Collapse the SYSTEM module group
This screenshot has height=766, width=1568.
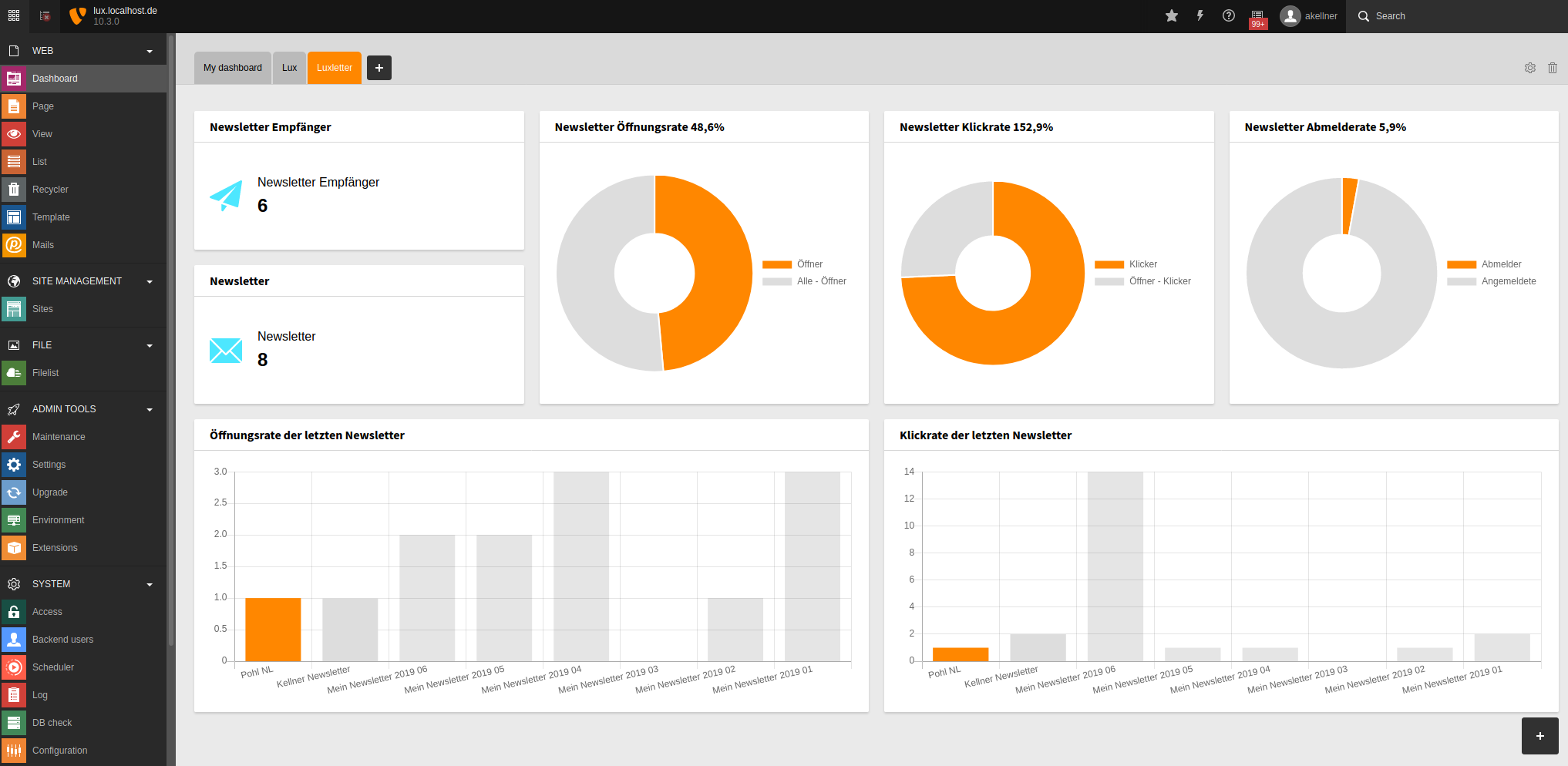(83, 584)
